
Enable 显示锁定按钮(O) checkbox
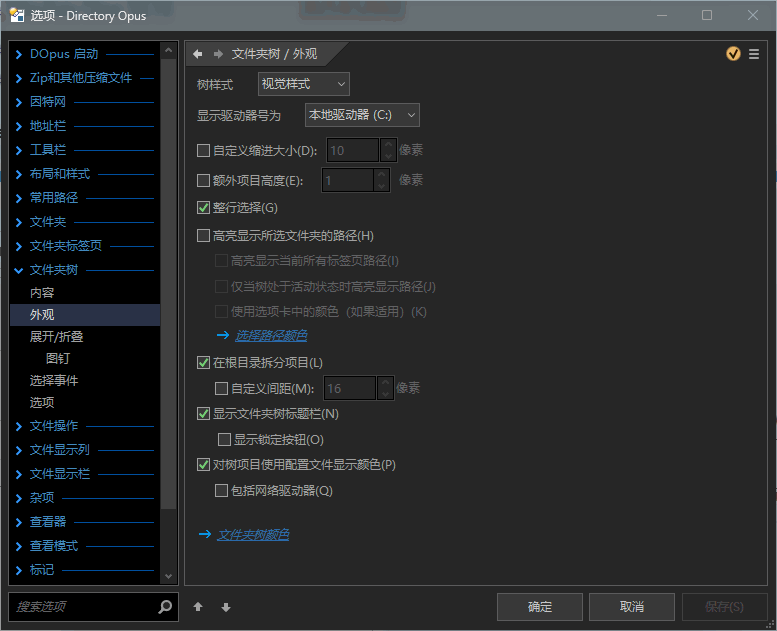pos(224,439)
